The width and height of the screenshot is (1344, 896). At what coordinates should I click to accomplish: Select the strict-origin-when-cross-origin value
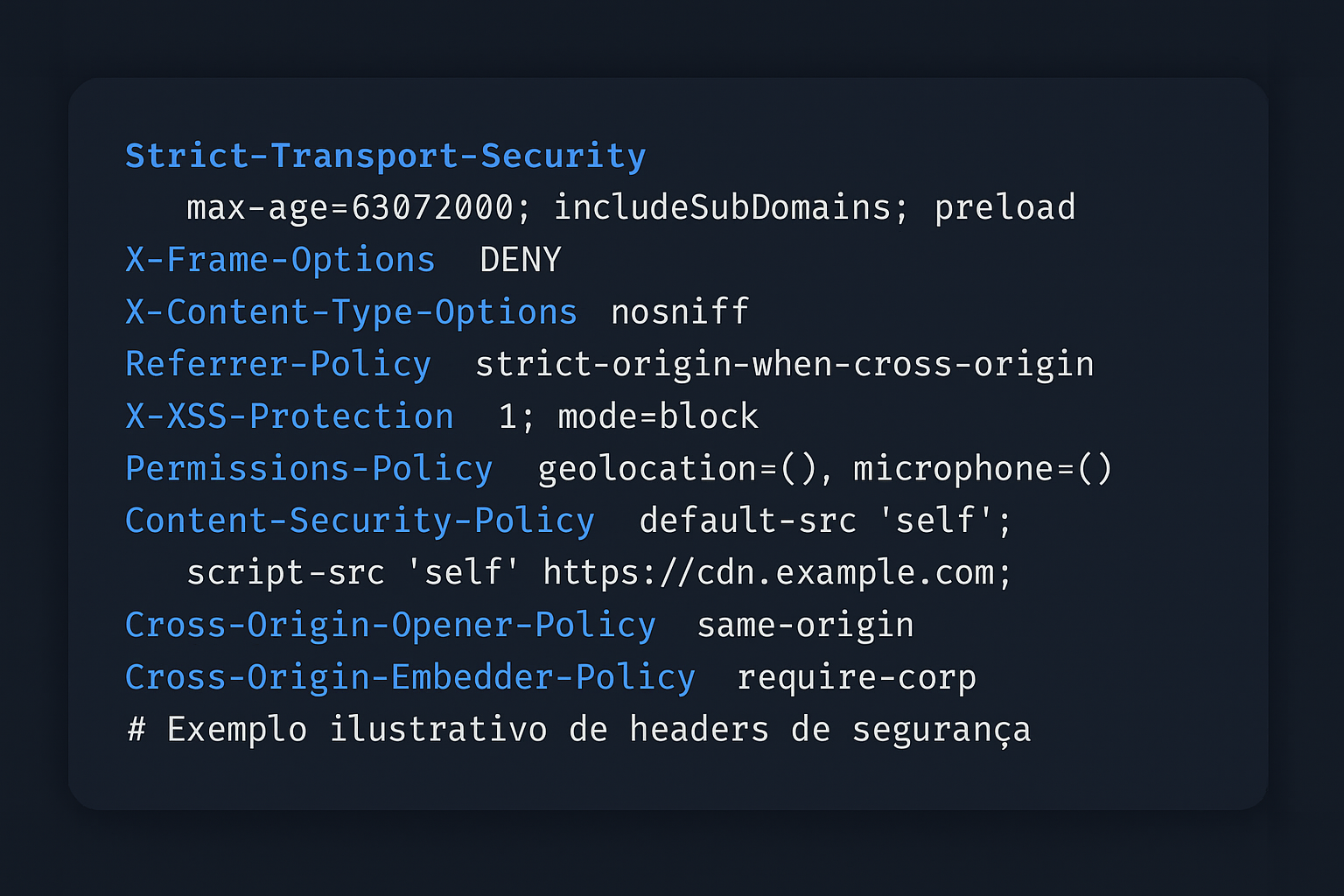784,364
